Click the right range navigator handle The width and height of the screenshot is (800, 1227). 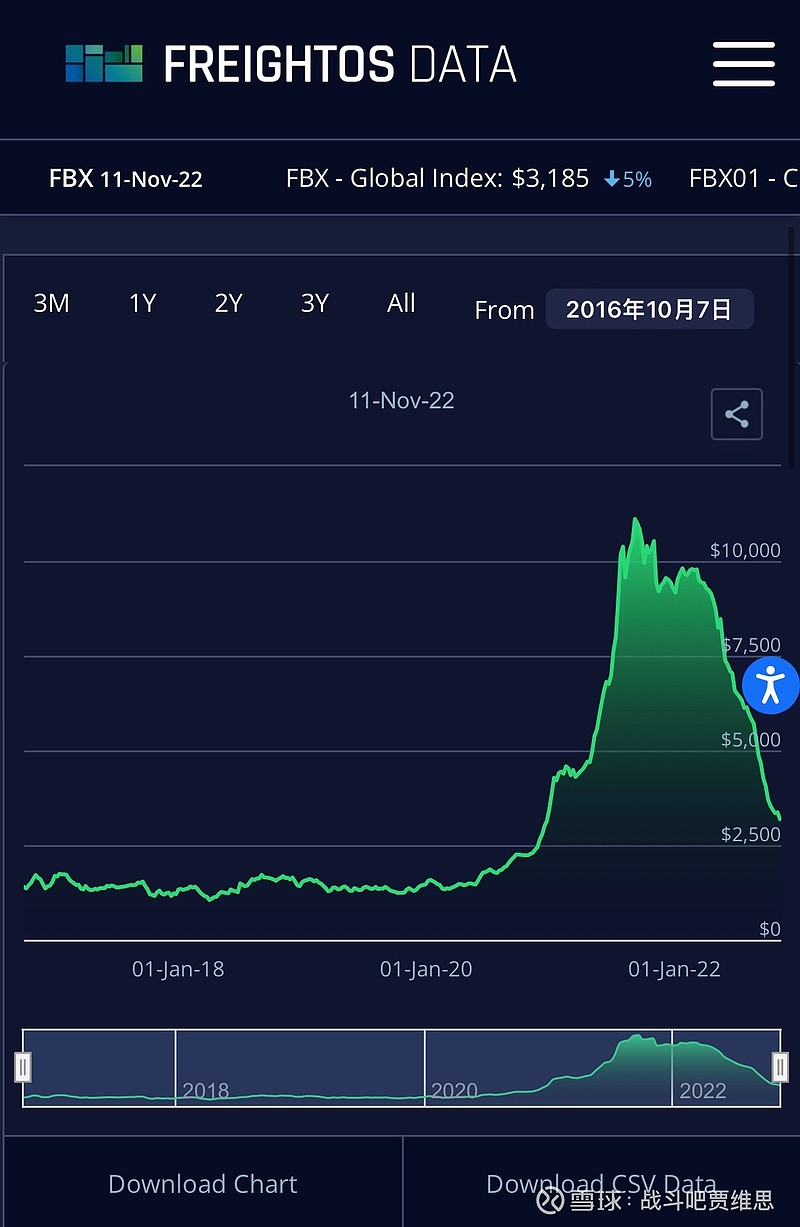[779, 1067]
